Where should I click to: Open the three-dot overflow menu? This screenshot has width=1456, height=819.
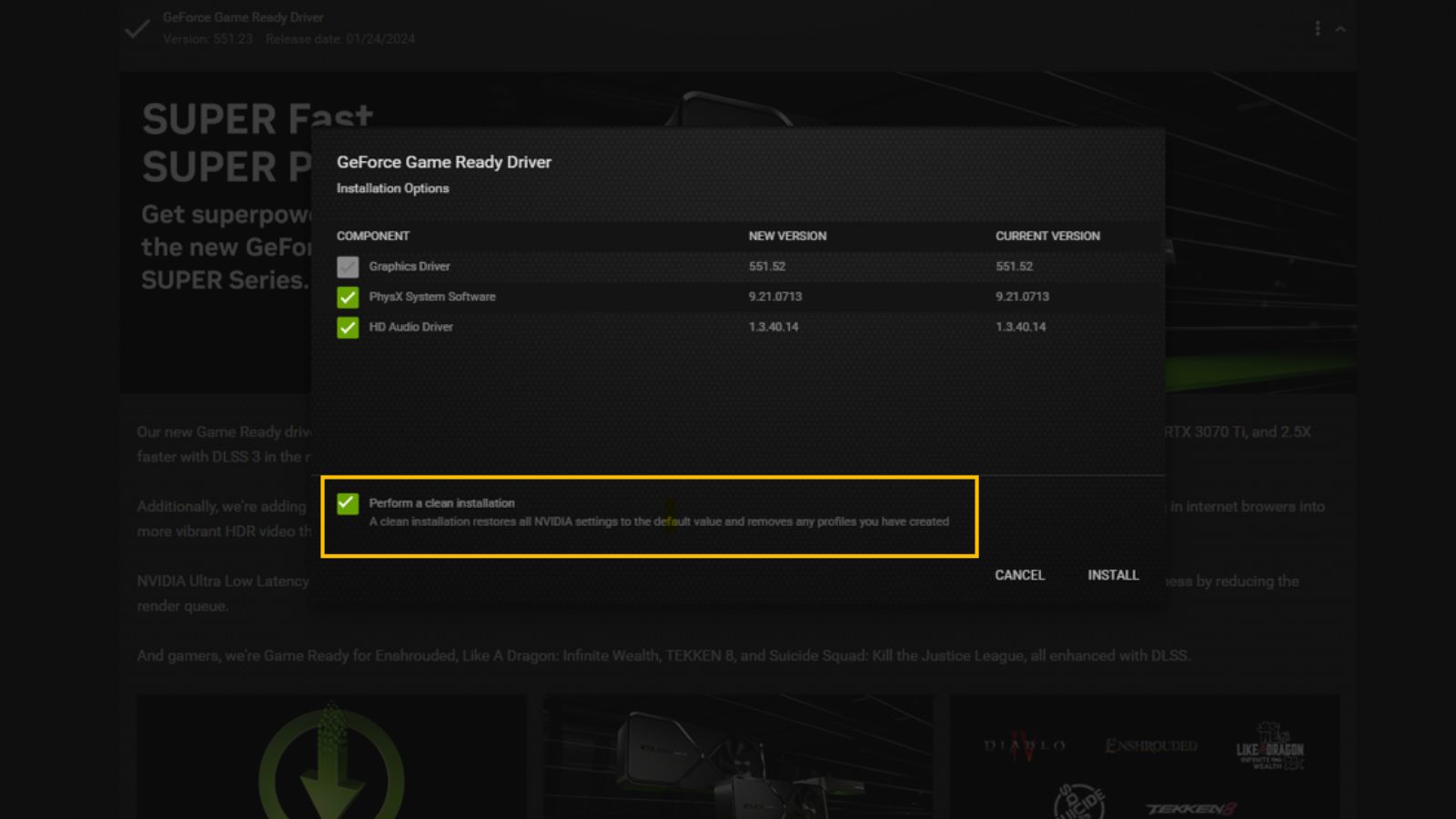click(x=1317, y=28)
